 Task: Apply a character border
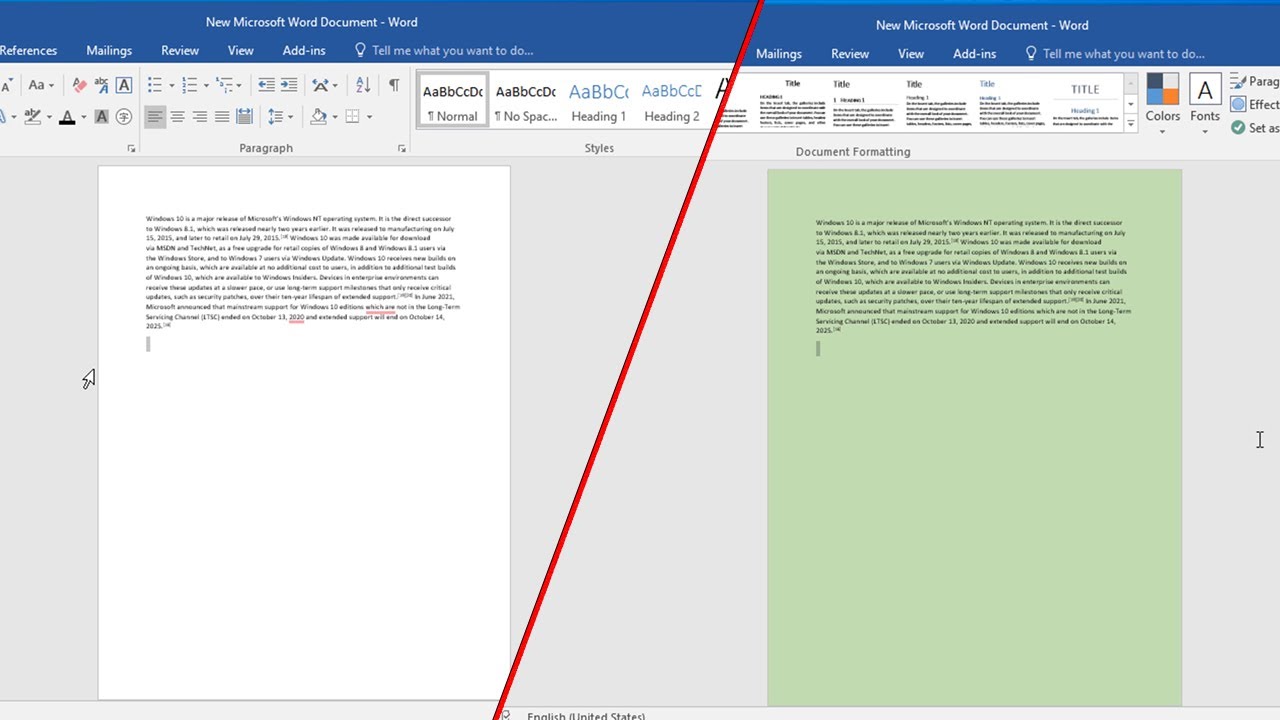coord(124,86)
